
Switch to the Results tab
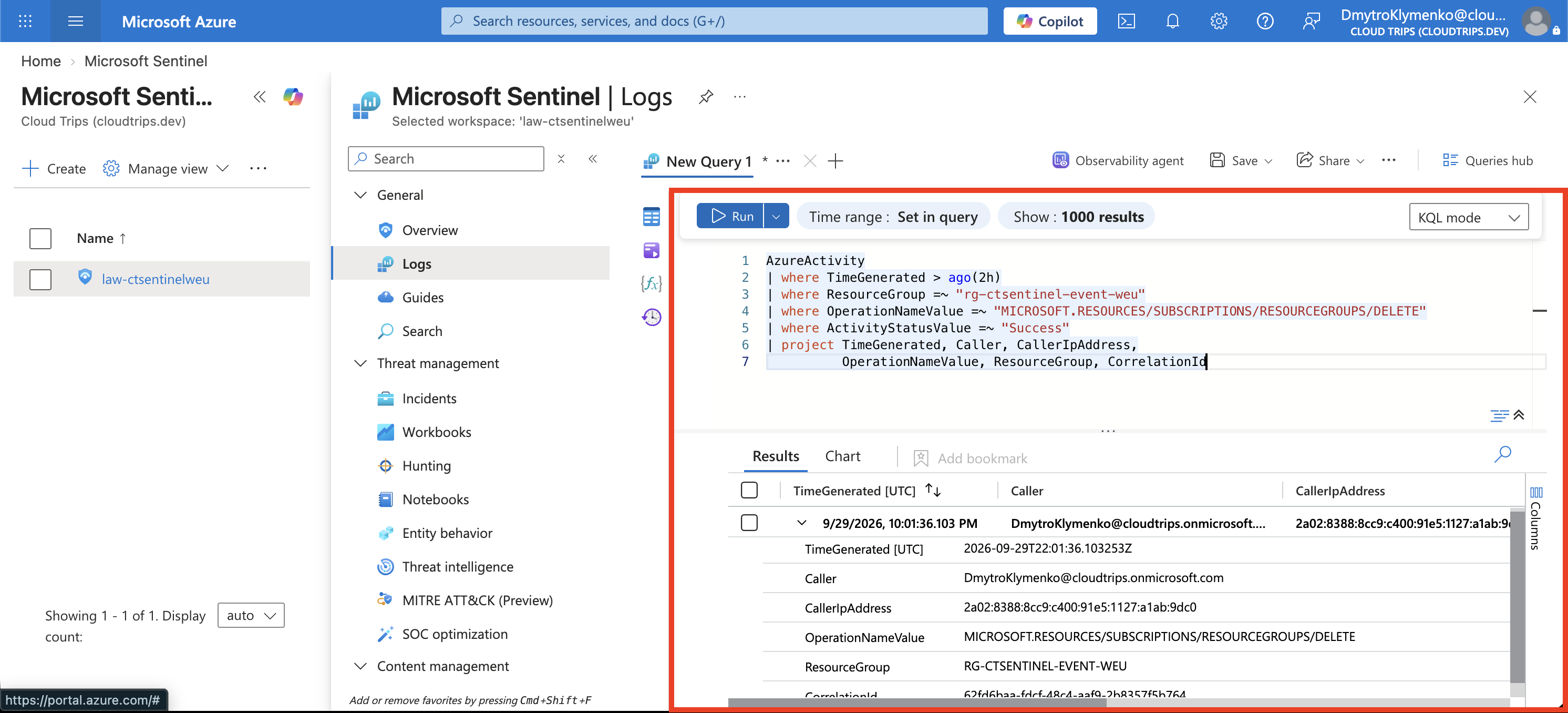[776, 456]
